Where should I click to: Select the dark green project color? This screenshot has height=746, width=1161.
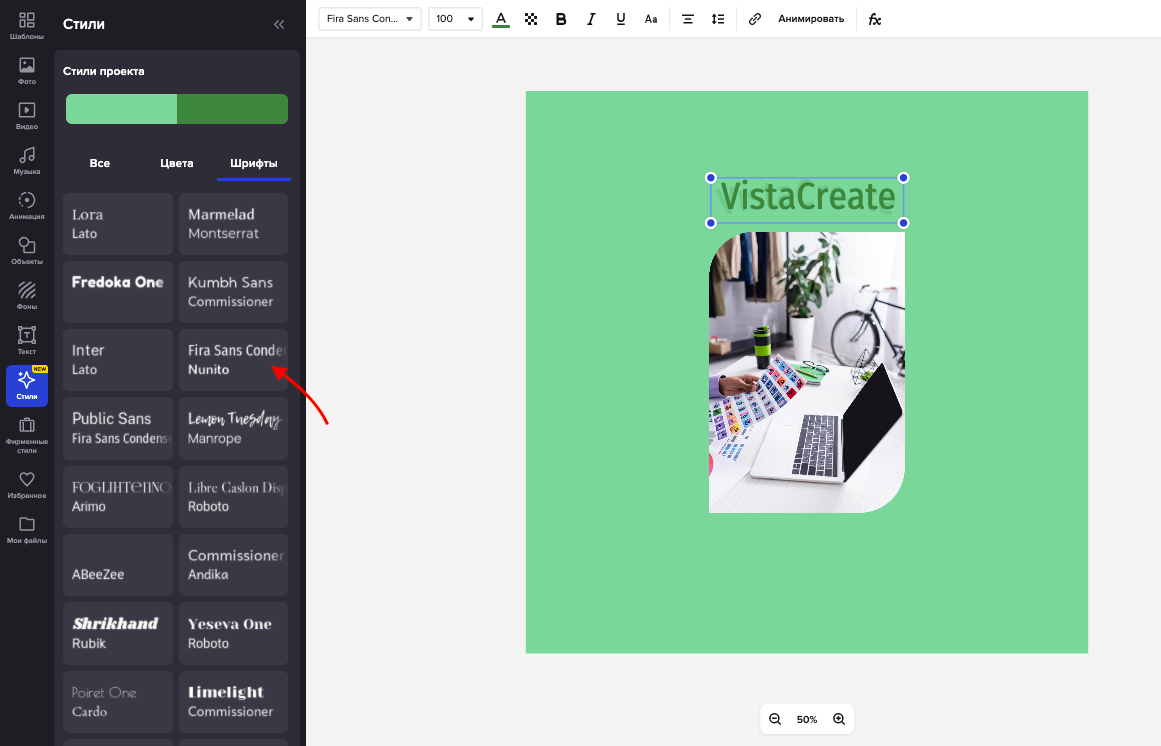(x=232, y=109)
